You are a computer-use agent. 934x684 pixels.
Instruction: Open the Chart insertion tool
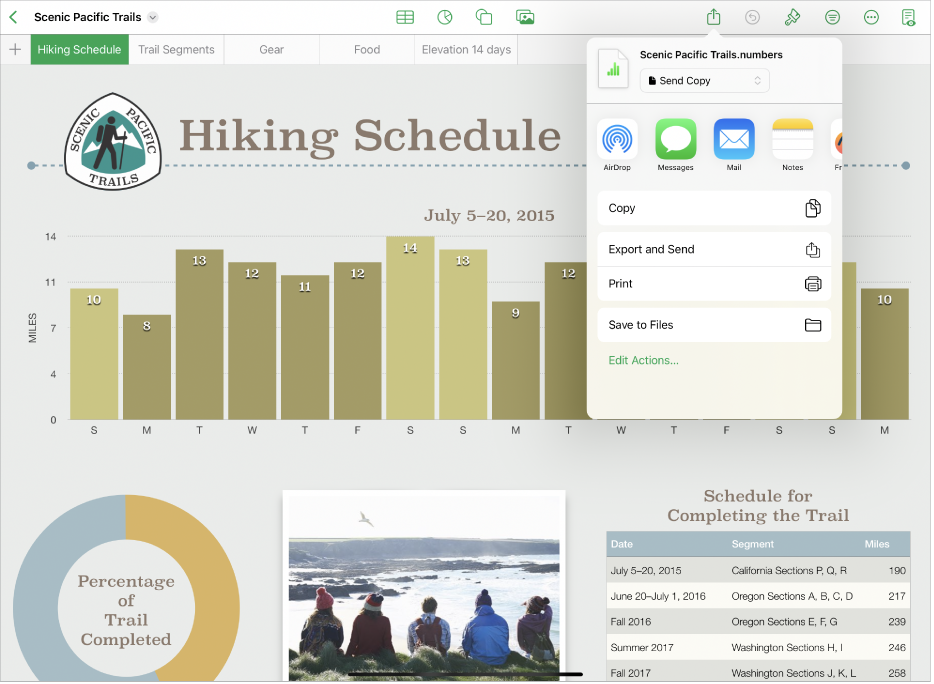click(444, 16)
